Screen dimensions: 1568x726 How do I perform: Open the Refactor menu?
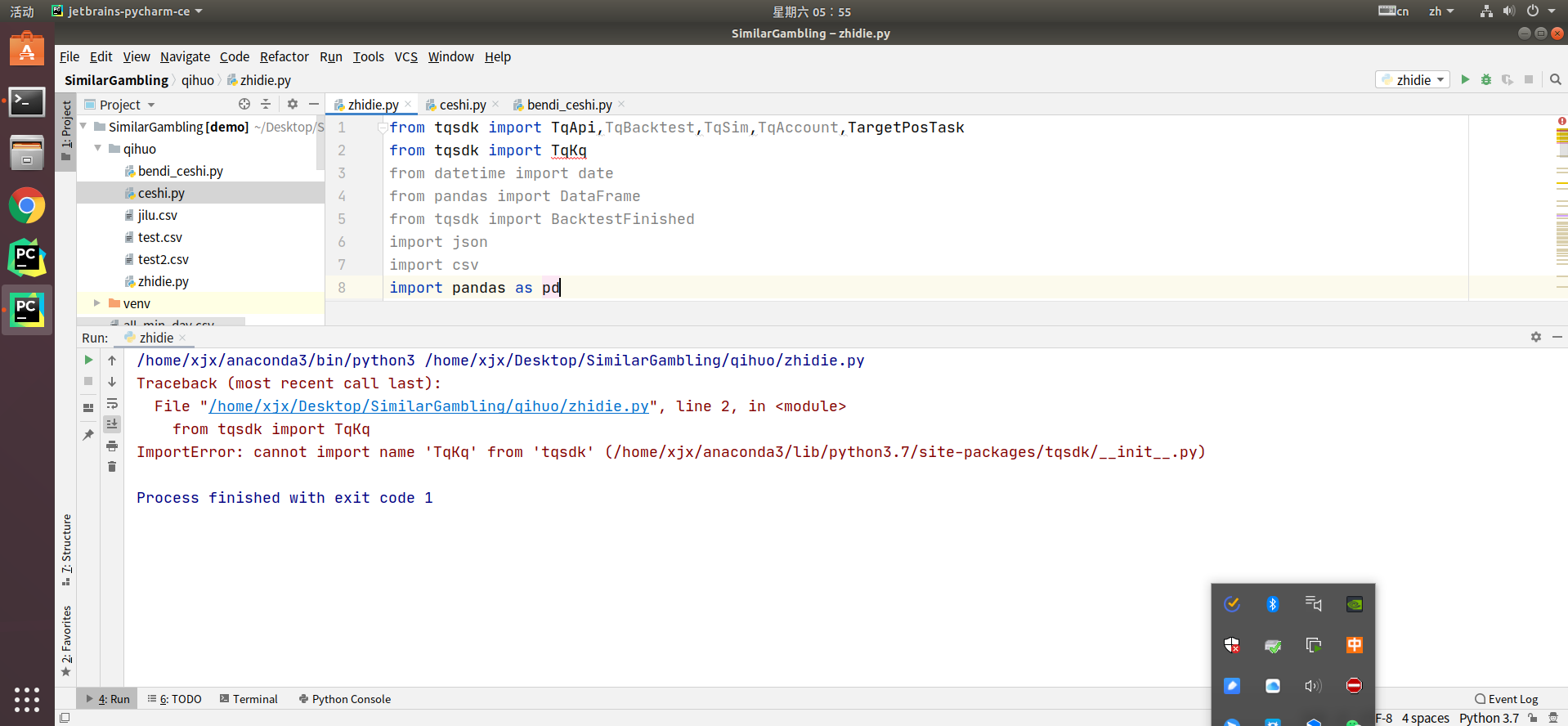click(x=284, y=56)
